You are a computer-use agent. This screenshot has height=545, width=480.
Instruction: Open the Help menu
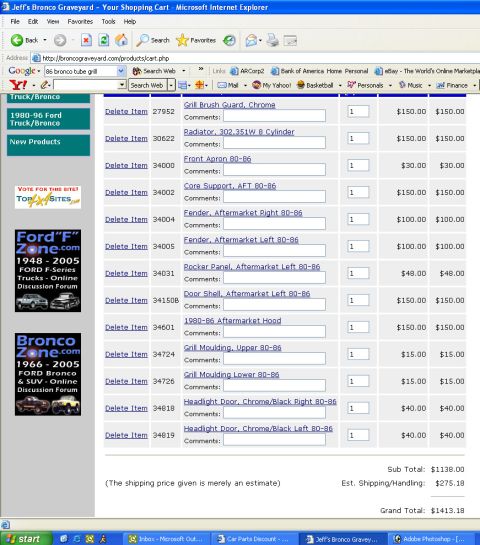pos(130,22)
